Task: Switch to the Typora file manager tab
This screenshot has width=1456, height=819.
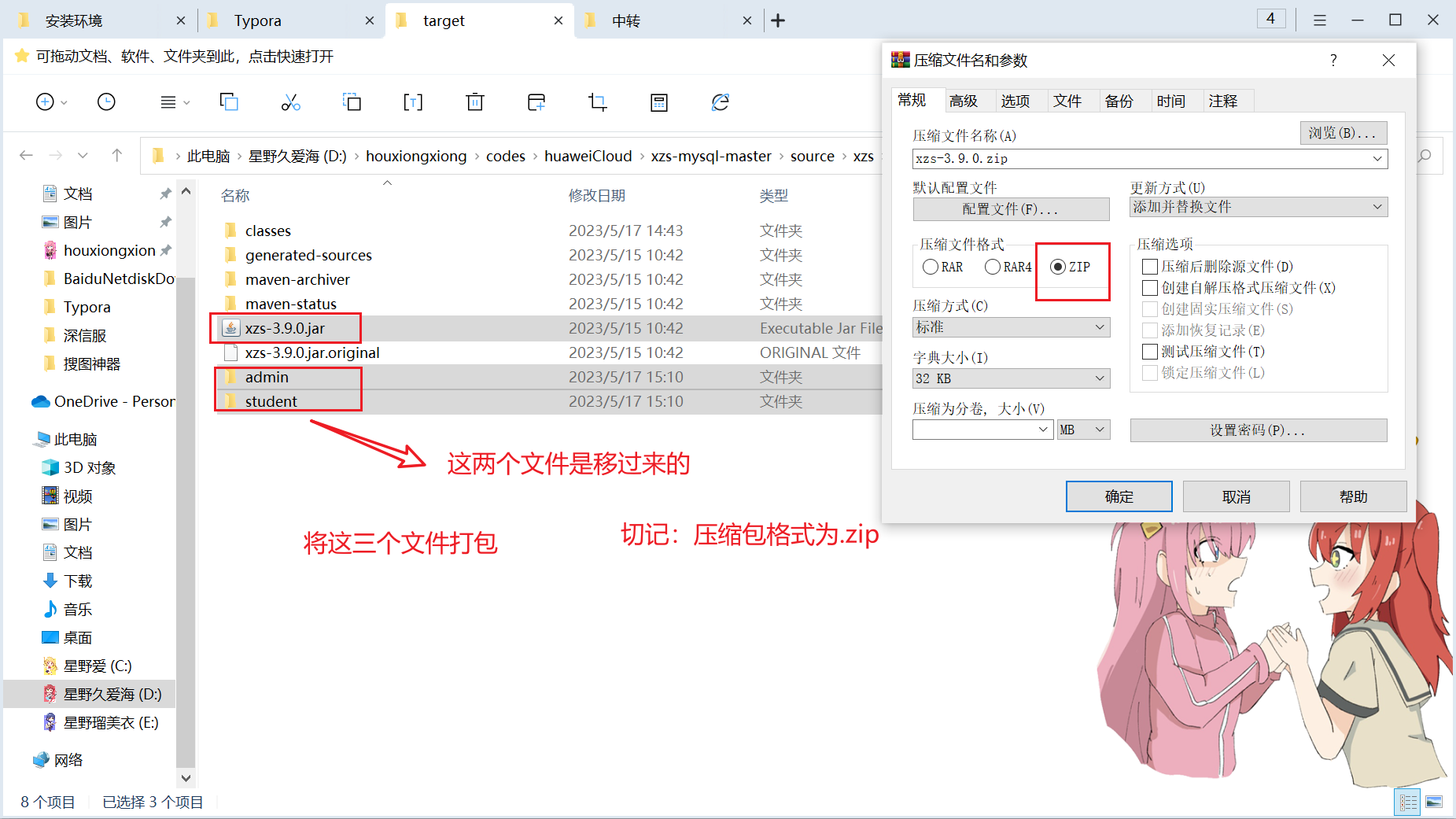Action: coord(258,20)
